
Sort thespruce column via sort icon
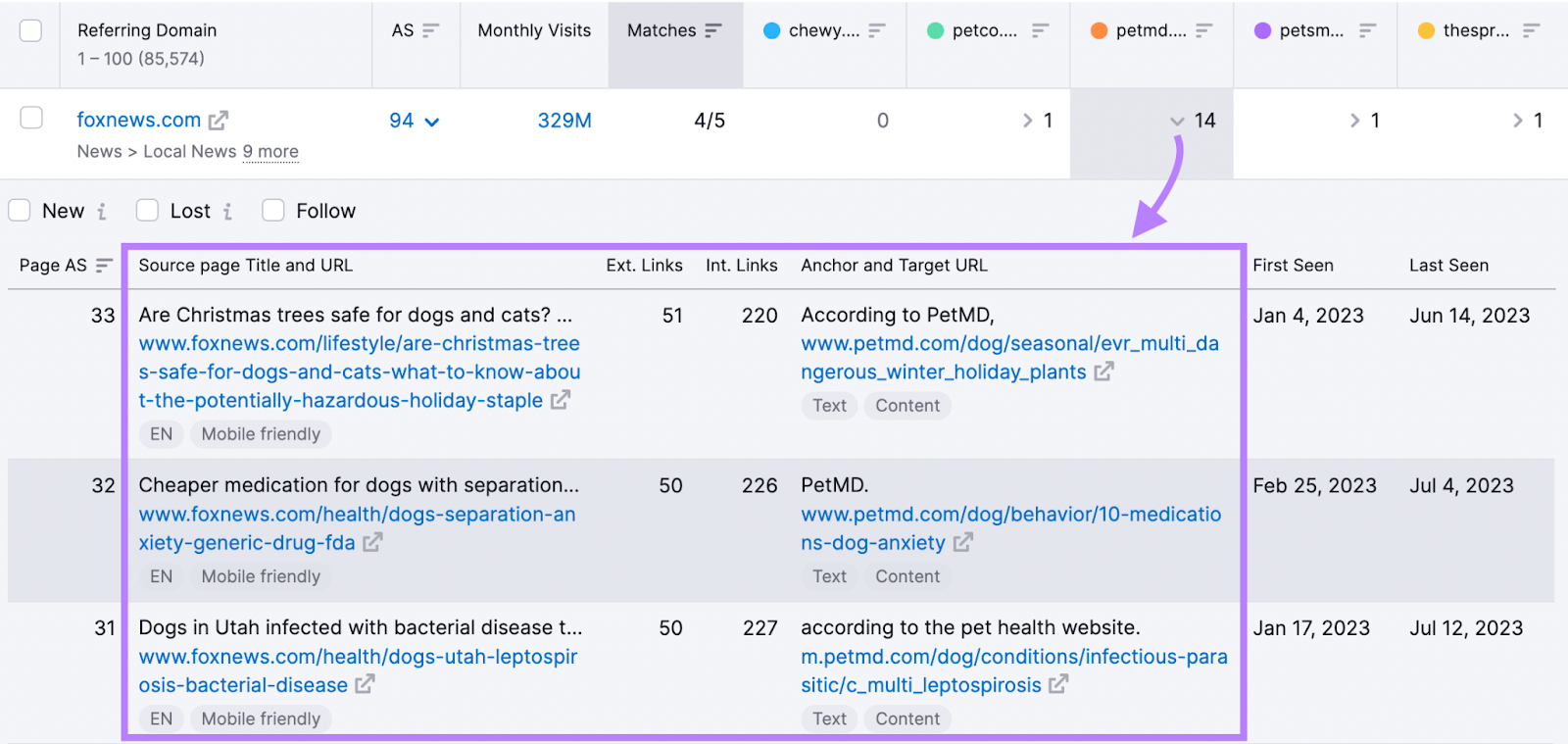point(1531,30)
